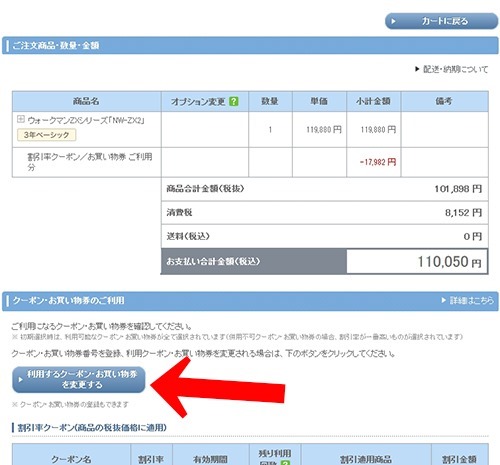This screenshot has width=500, height=465.
Task: Click the arrow icon on the coupon change button
Action: click(x=20, y=380)
